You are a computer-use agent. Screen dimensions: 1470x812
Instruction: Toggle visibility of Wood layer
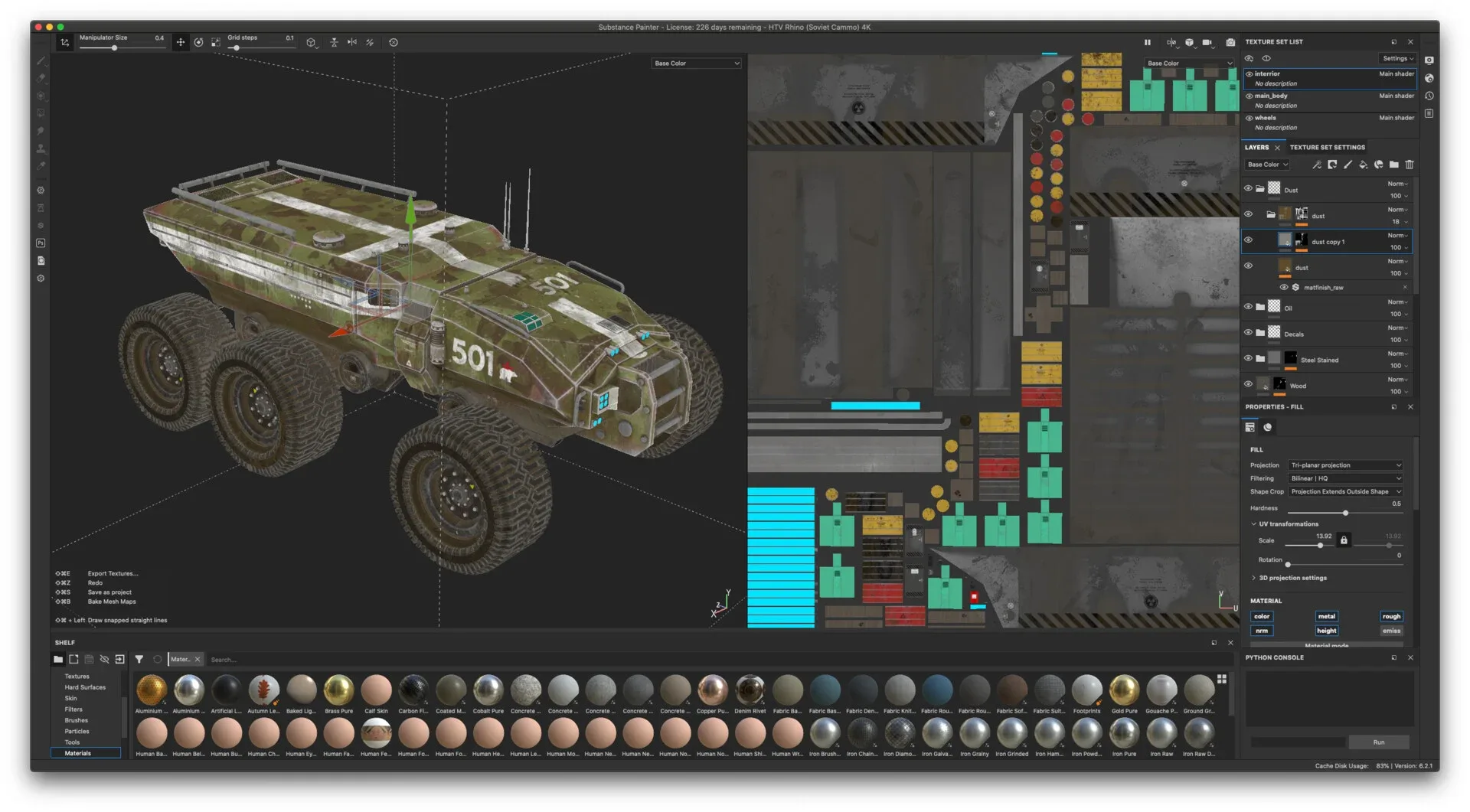click(x=1248, y=384)
